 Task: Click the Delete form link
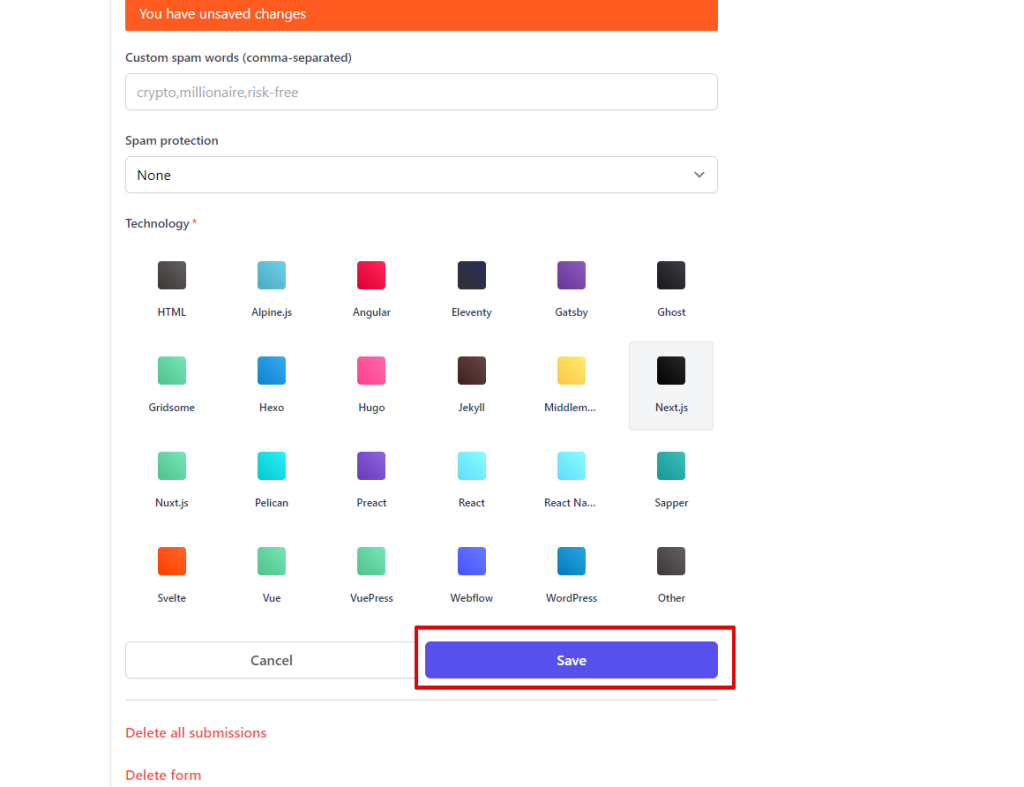pos(163,775)
